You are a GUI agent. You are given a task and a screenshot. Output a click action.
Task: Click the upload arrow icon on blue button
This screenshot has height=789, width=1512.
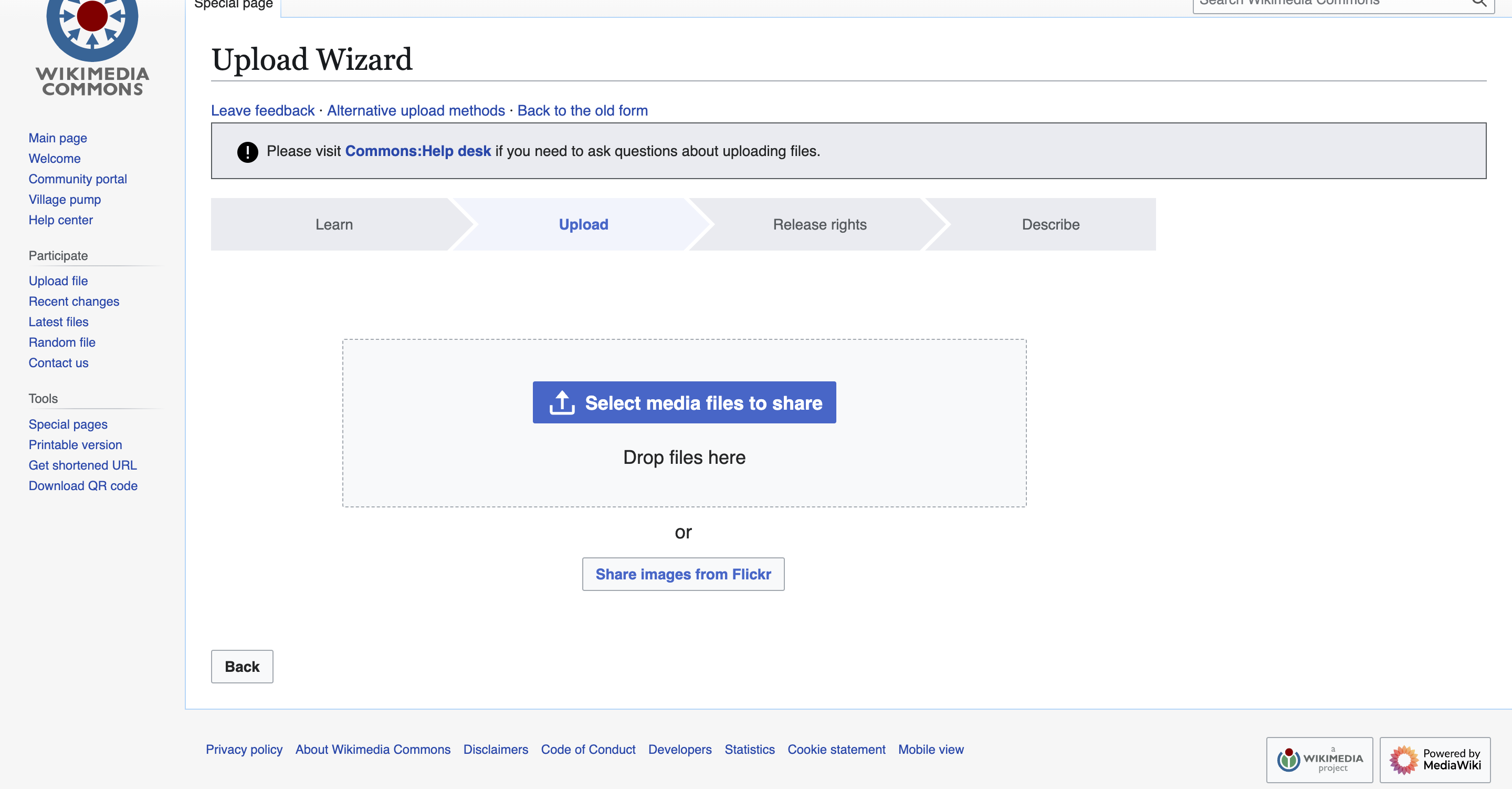[562, 402]
